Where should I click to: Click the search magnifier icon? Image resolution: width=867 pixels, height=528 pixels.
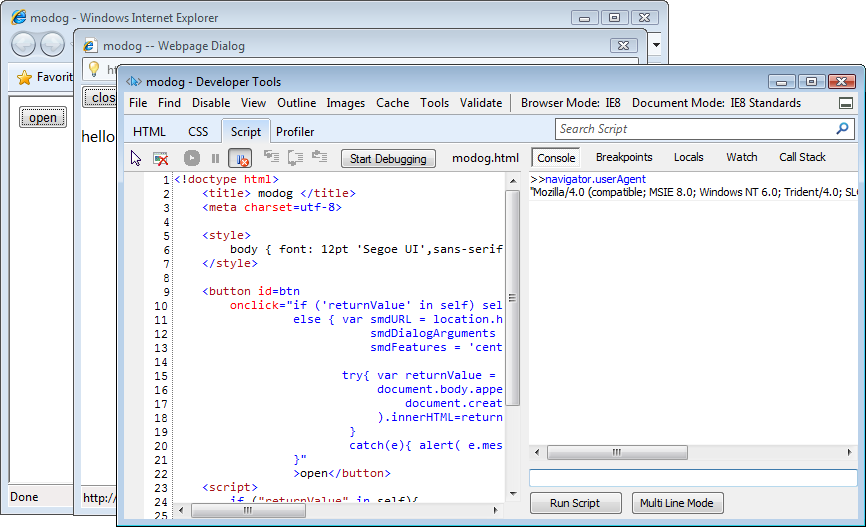click(842, 129)
